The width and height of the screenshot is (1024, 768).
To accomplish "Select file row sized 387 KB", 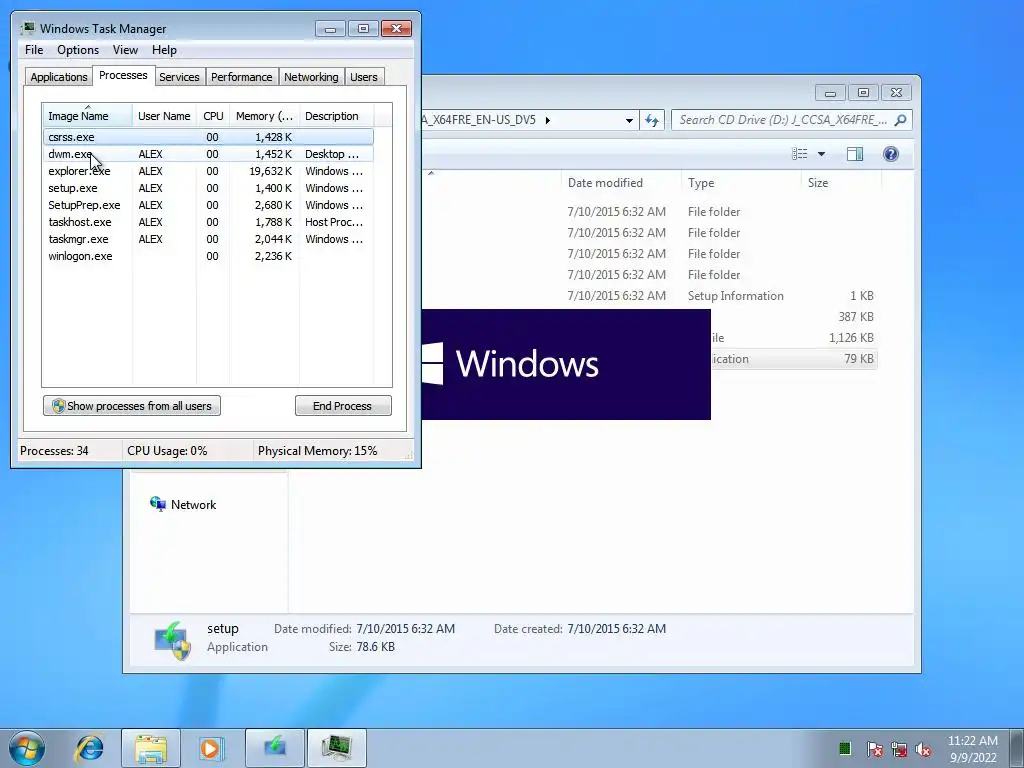I will pyautogui.click(x=793, y=317).
